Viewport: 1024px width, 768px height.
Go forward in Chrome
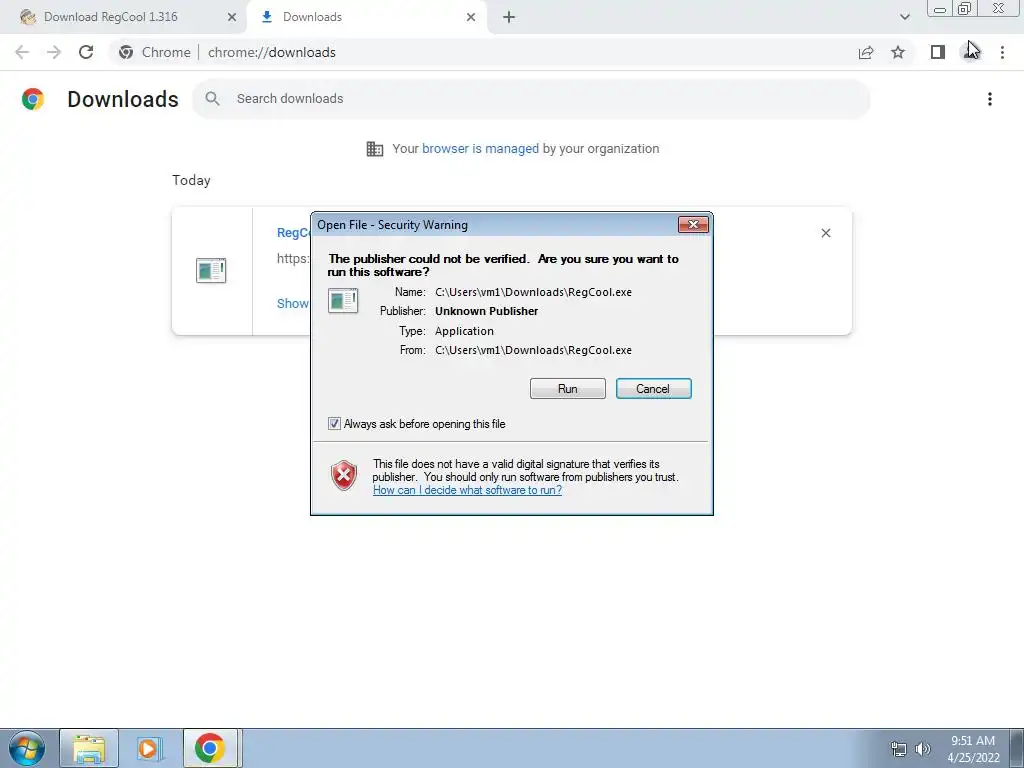pyautogui.click(x=54, y=52)
